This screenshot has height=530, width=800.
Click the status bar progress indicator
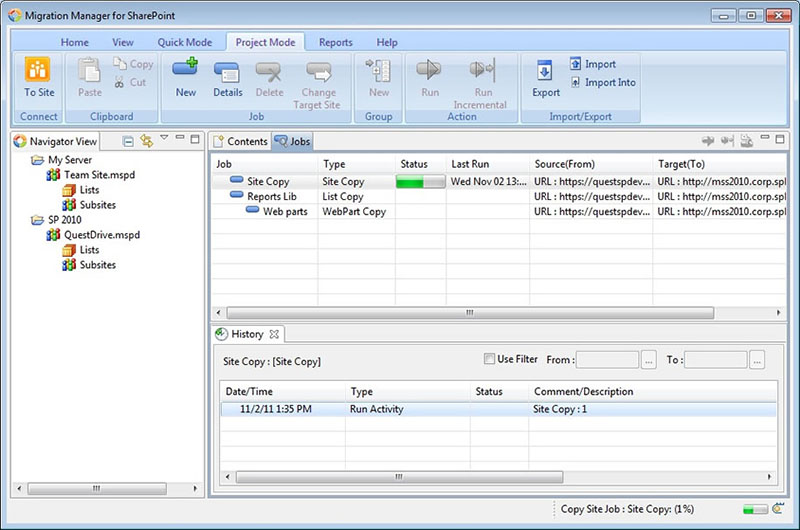755,509
